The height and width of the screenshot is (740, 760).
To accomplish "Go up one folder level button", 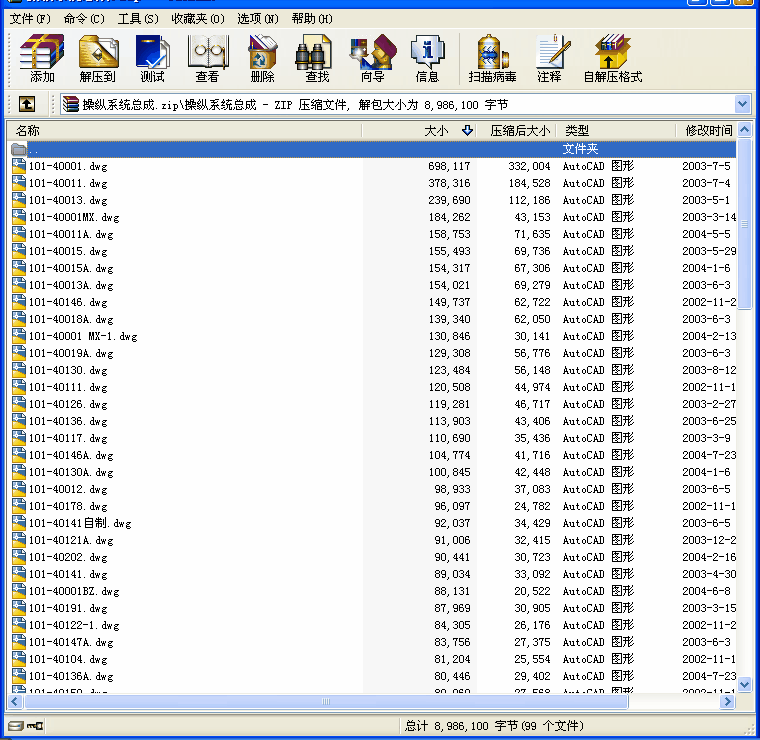I will tap(27, 104).
